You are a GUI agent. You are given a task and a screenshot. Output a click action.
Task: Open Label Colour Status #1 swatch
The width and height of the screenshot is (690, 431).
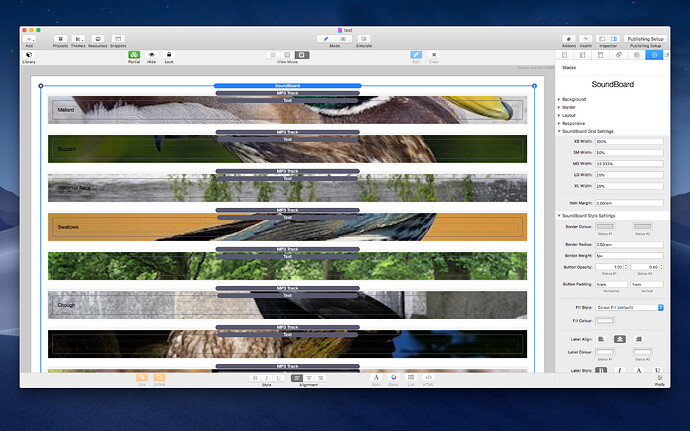click(605, 352)
